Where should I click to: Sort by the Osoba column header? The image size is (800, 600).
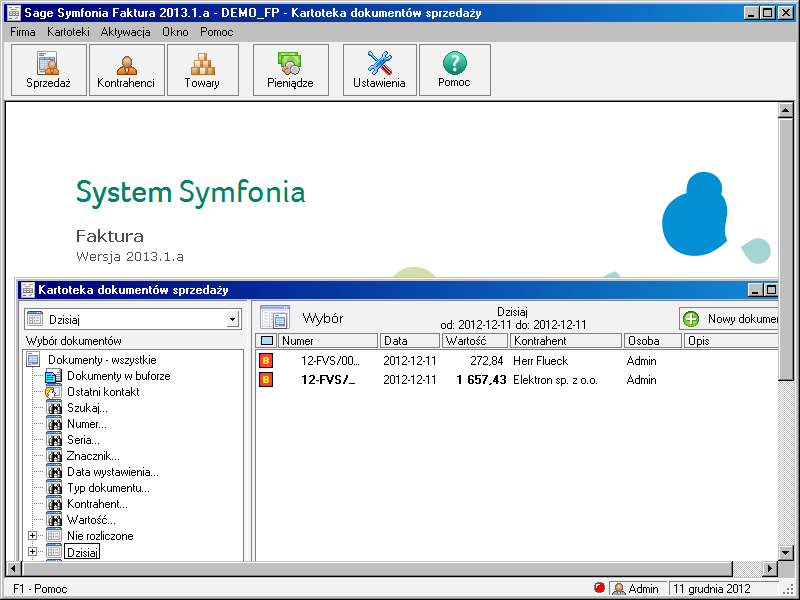(x=653, y=341)
